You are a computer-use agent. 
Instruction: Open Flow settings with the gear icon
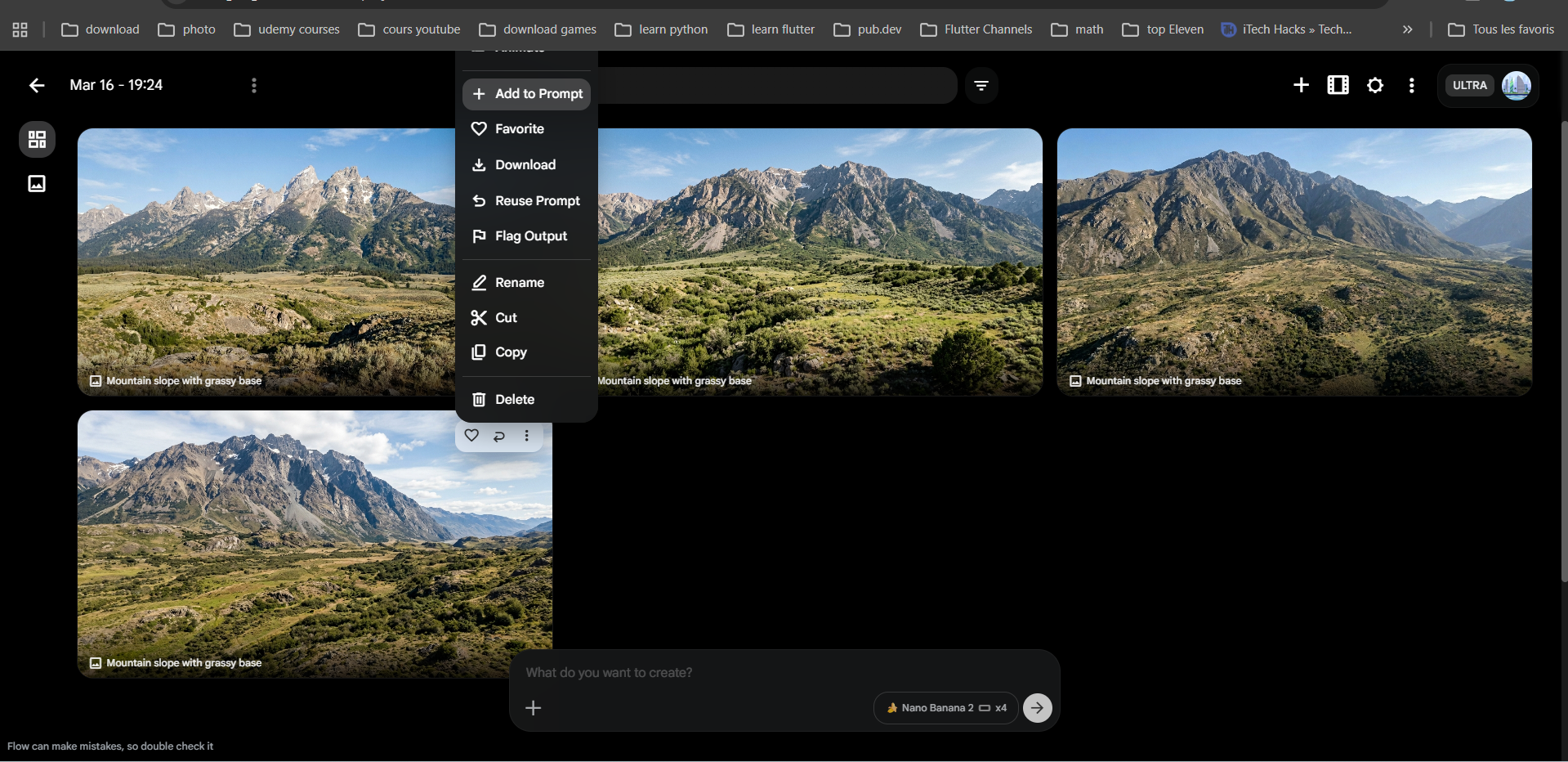[x=1375, y=85]
